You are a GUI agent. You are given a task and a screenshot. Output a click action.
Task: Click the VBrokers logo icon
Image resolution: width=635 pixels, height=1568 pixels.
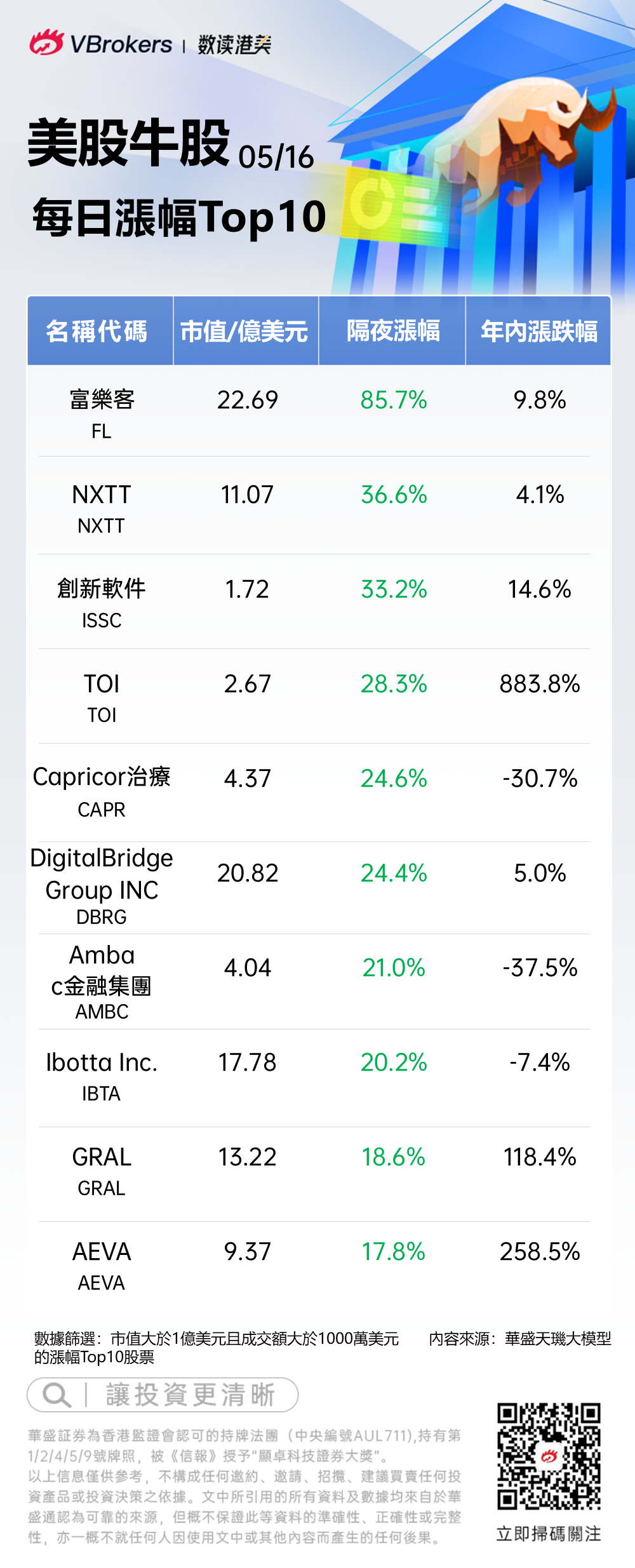(46, 43)
